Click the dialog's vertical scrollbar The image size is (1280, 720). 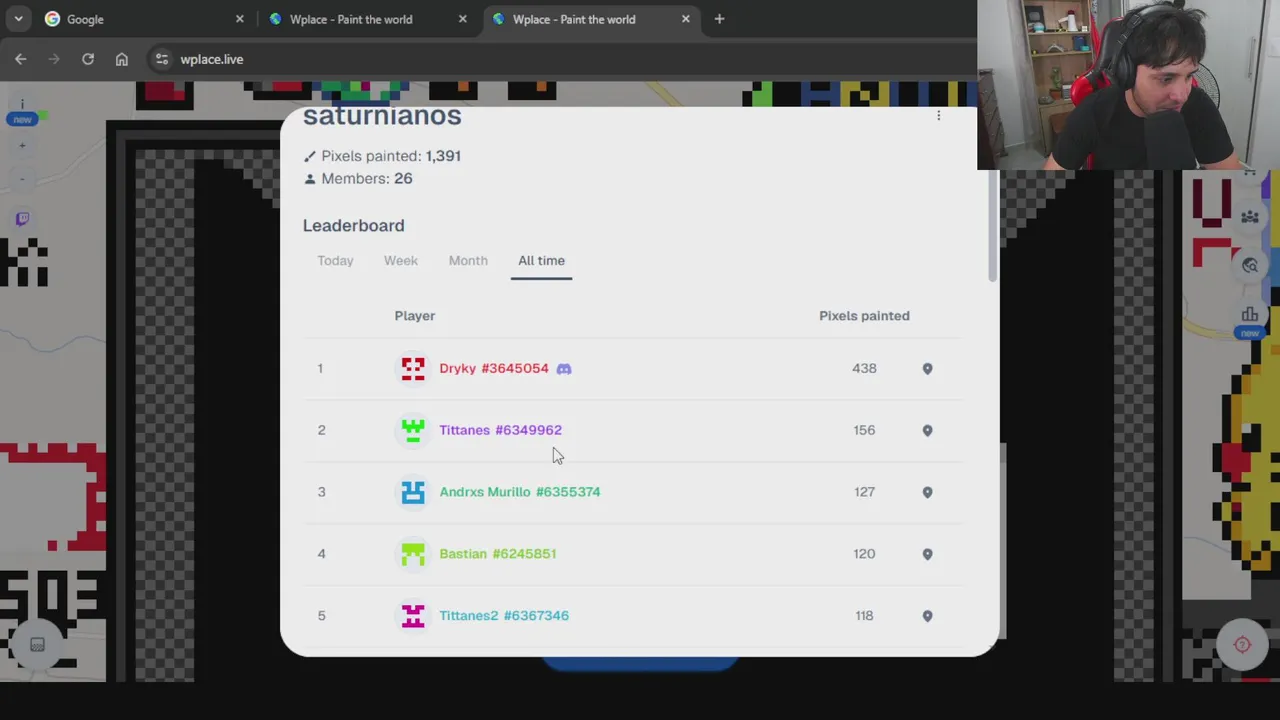point(991,225)
